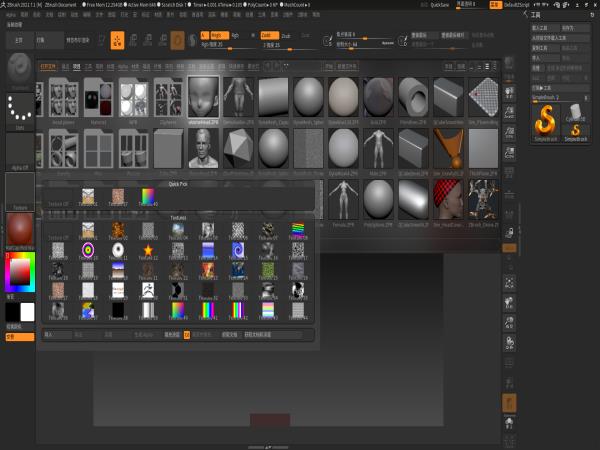Image resolution: width=600 pixels, height=450 pixels.
Task: Click the Rotate view icon on right shelf
Action: 509,343
